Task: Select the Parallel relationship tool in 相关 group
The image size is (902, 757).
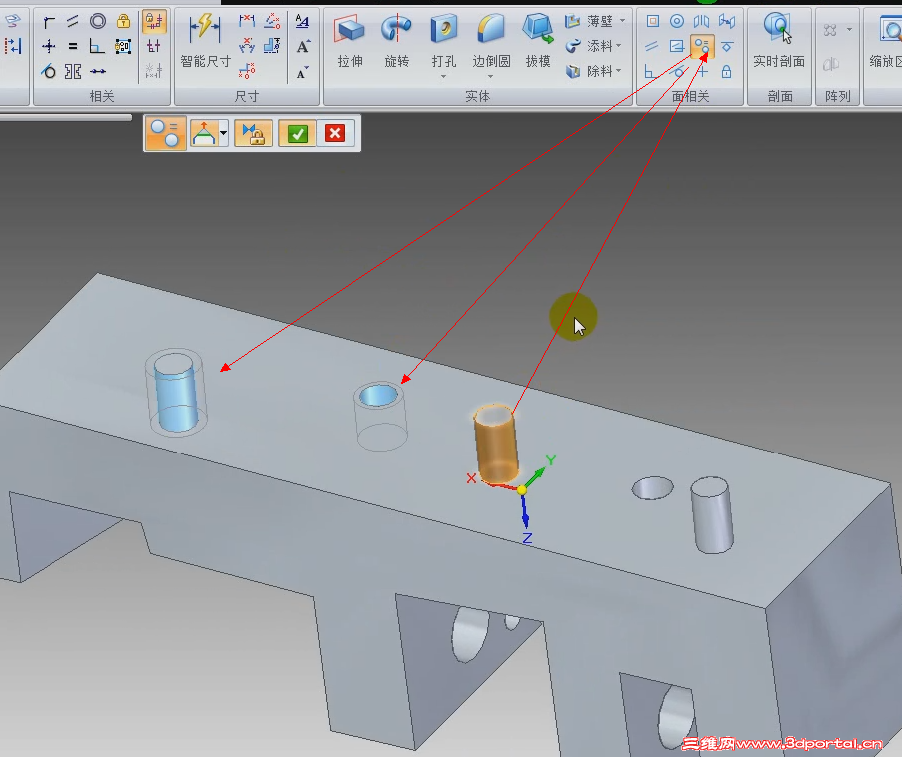Action: coord(73,22)
